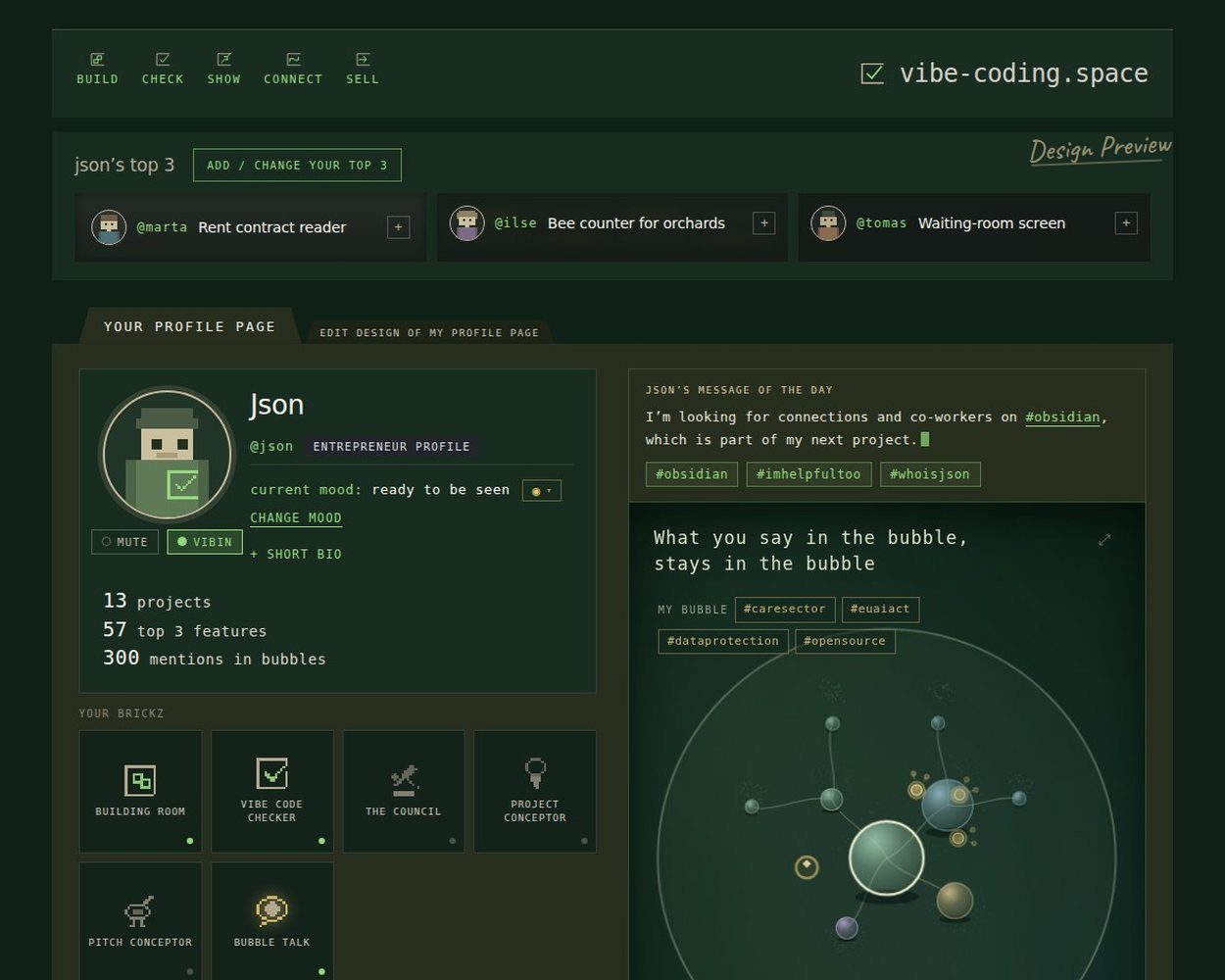Screen dimensions: 1225x980
Task: Click the 57 top 3 features stat
Action: point(184,630)
